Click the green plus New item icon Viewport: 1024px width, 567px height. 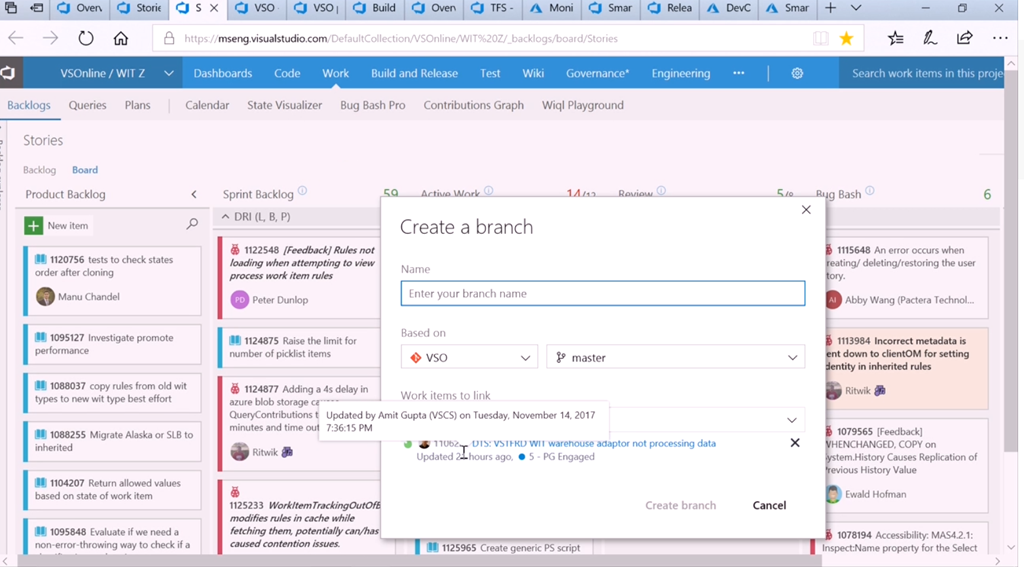(x=34, y=226)
